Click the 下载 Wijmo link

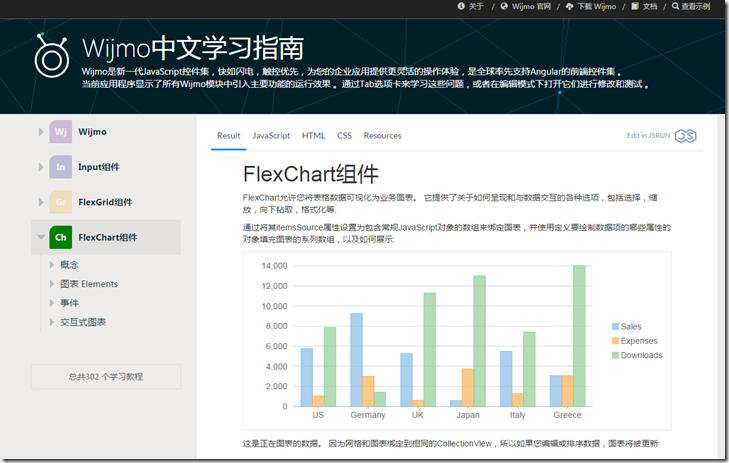[596, 6]
